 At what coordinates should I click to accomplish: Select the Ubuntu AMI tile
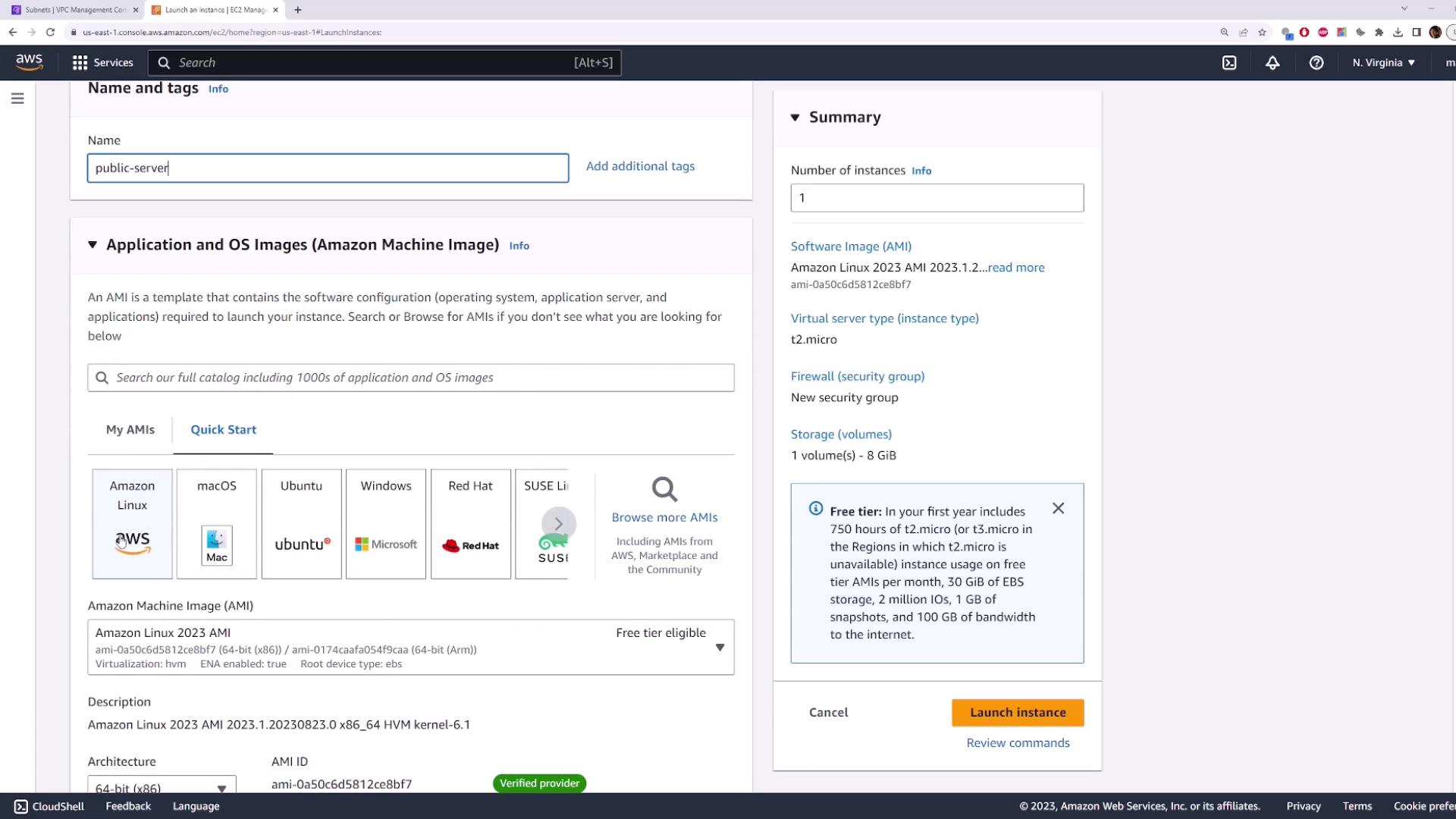coord(301,523)
